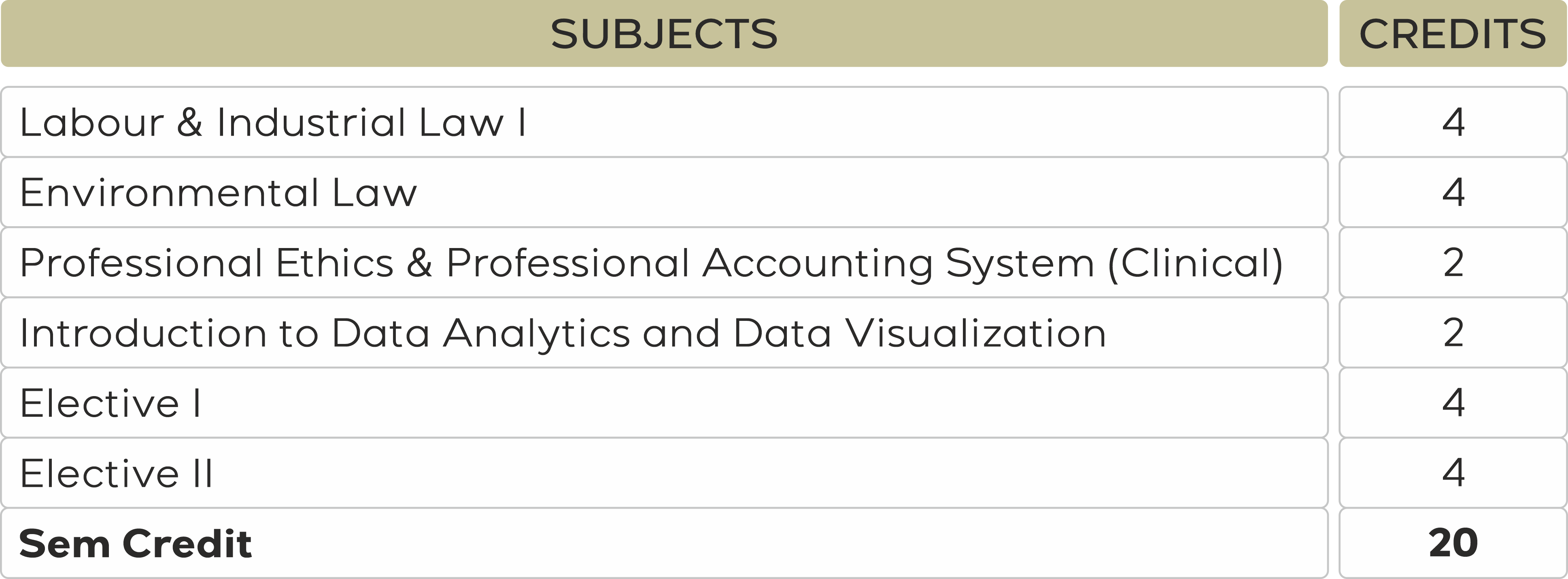Select the Environmental Law subject cell
The image size is (1568, 579).
(x=218, y=193)
